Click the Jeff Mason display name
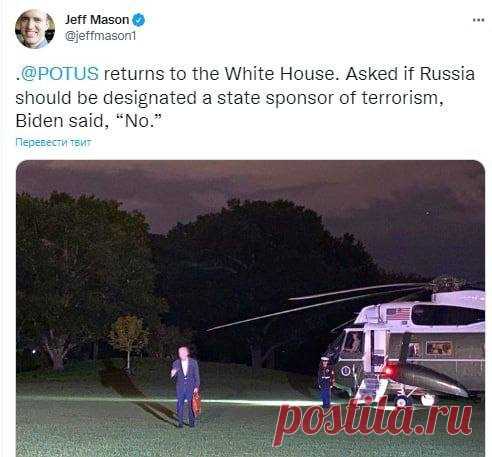 point(97,20)
